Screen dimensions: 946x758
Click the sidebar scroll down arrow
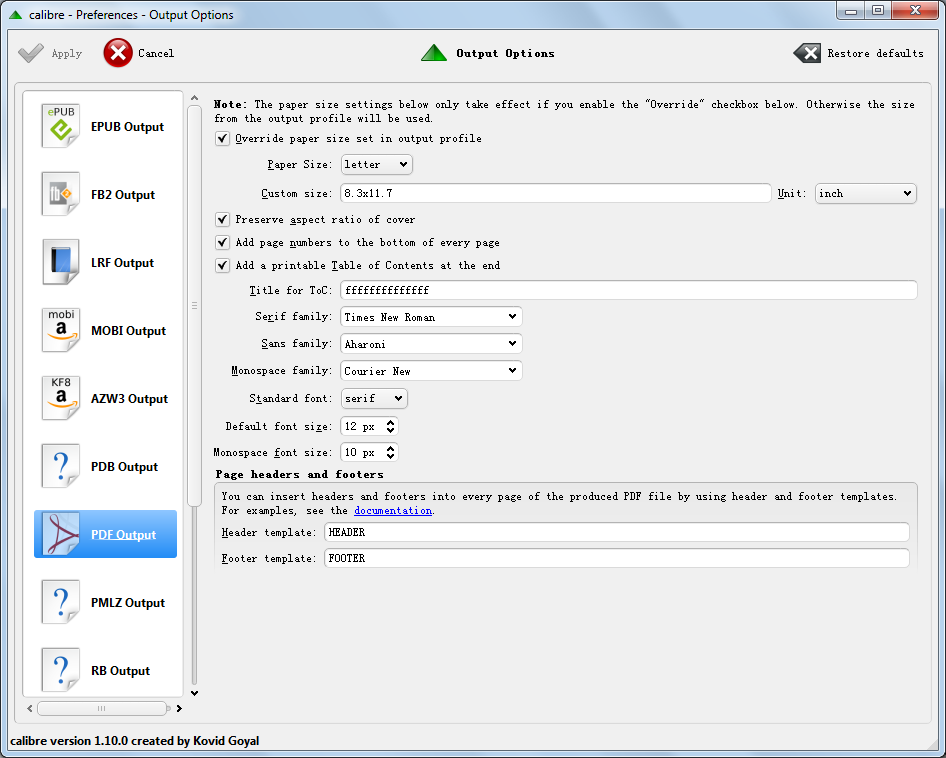[194, 693]
